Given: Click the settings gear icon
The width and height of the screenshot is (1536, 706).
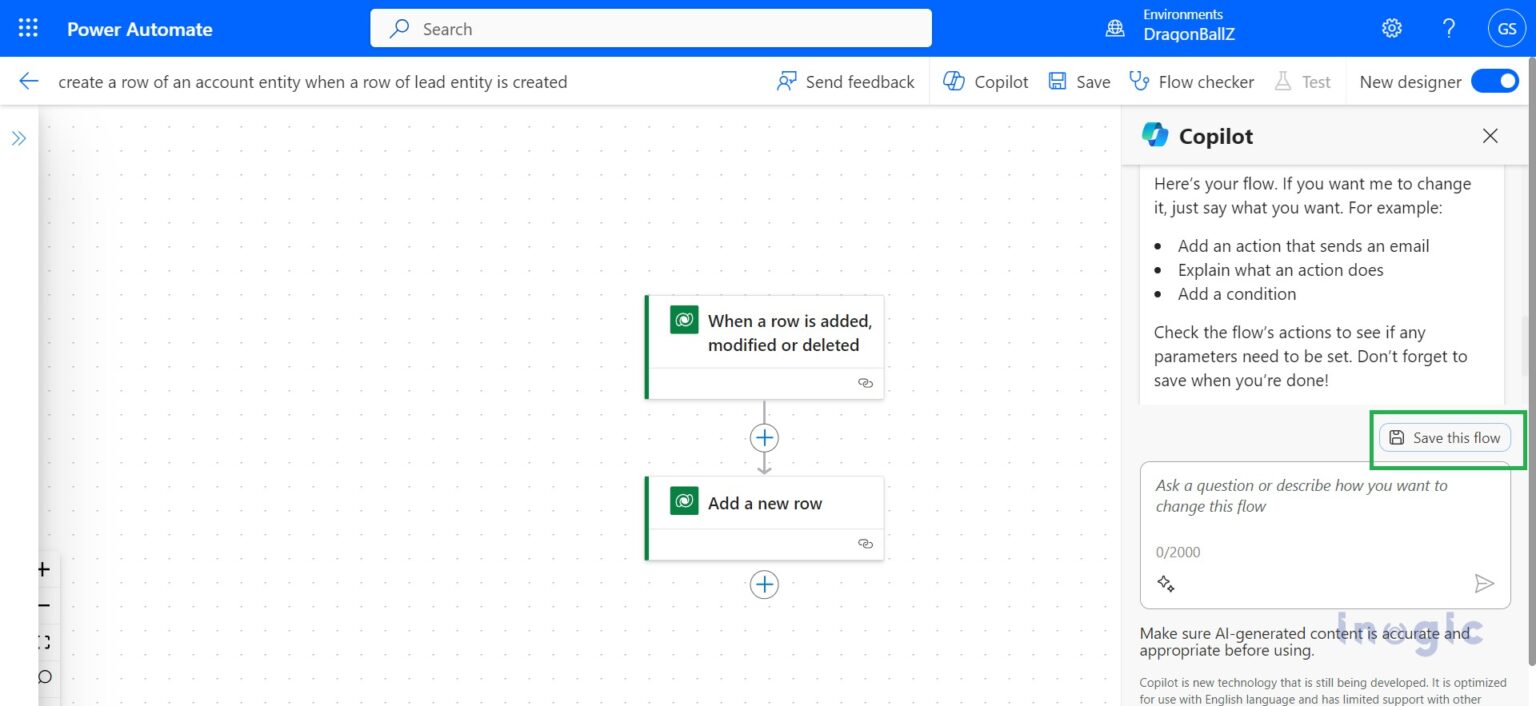Looking at the screenshot, I should [1391, 28].
